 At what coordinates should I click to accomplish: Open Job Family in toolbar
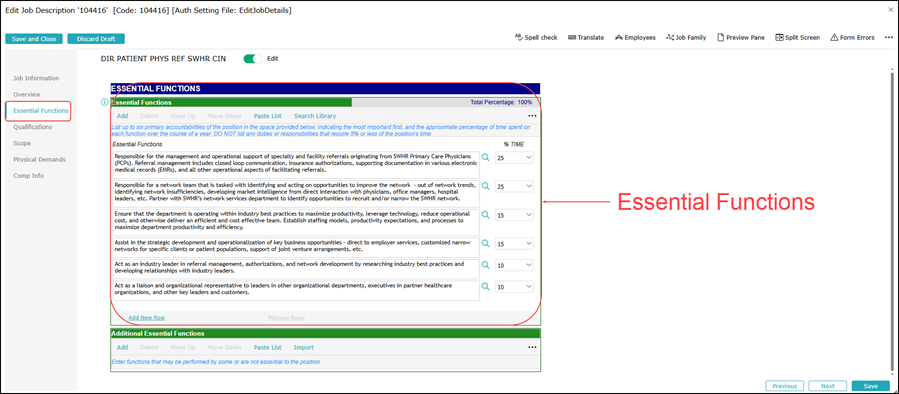(686, 38)
